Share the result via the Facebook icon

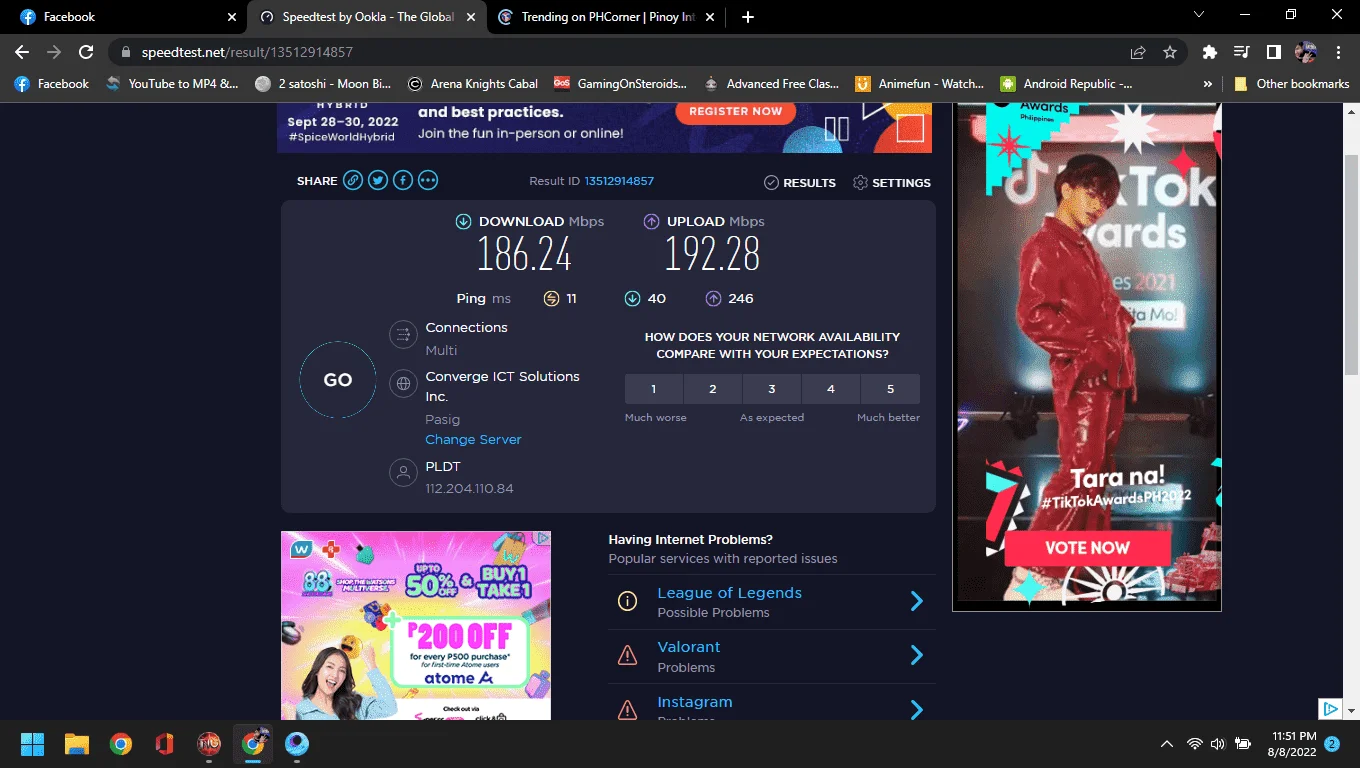tap(403, 181)
